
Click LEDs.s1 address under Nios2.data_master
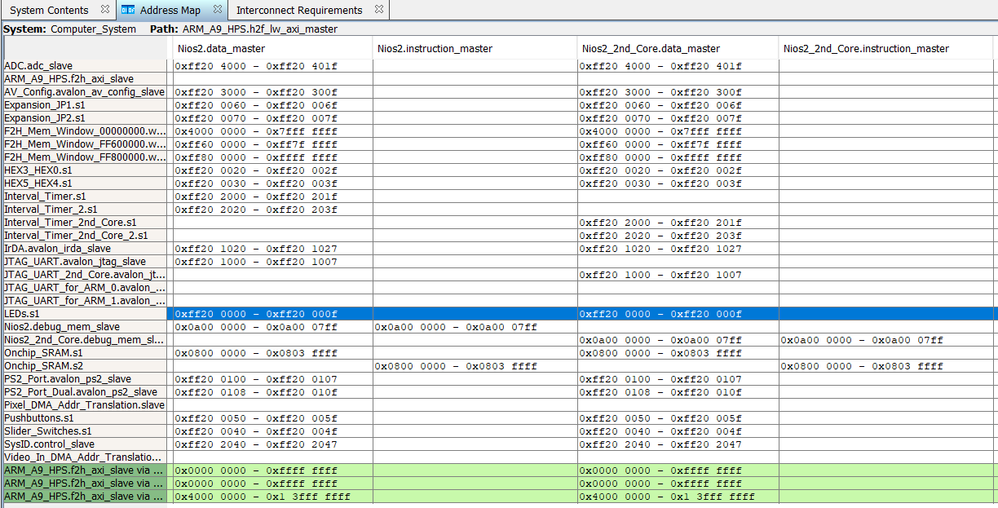click(x=255, y=314)
